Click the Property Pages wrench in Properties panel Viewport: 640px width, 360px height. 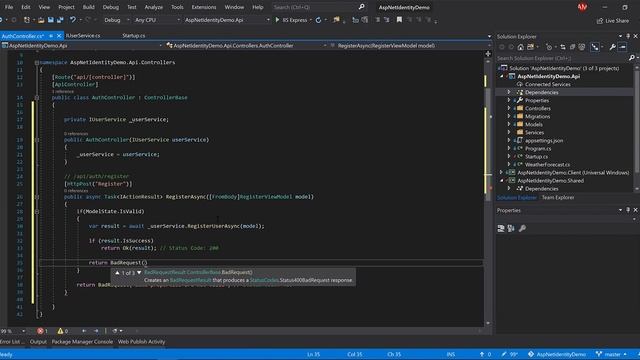522,229
